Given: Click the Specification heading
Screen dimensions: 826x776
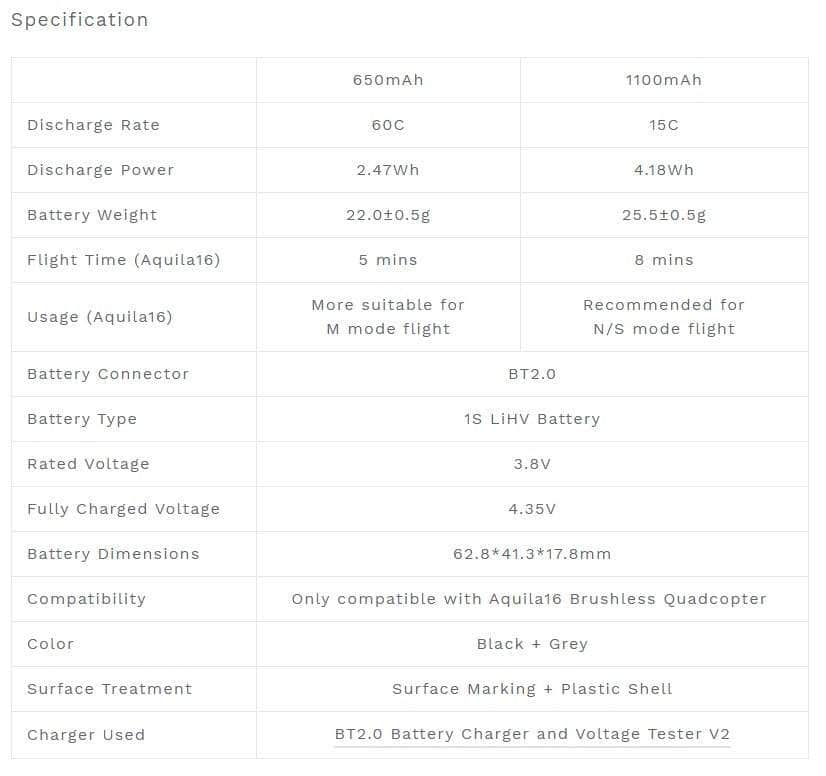Looking at the screenshot, I should (79, 20).
